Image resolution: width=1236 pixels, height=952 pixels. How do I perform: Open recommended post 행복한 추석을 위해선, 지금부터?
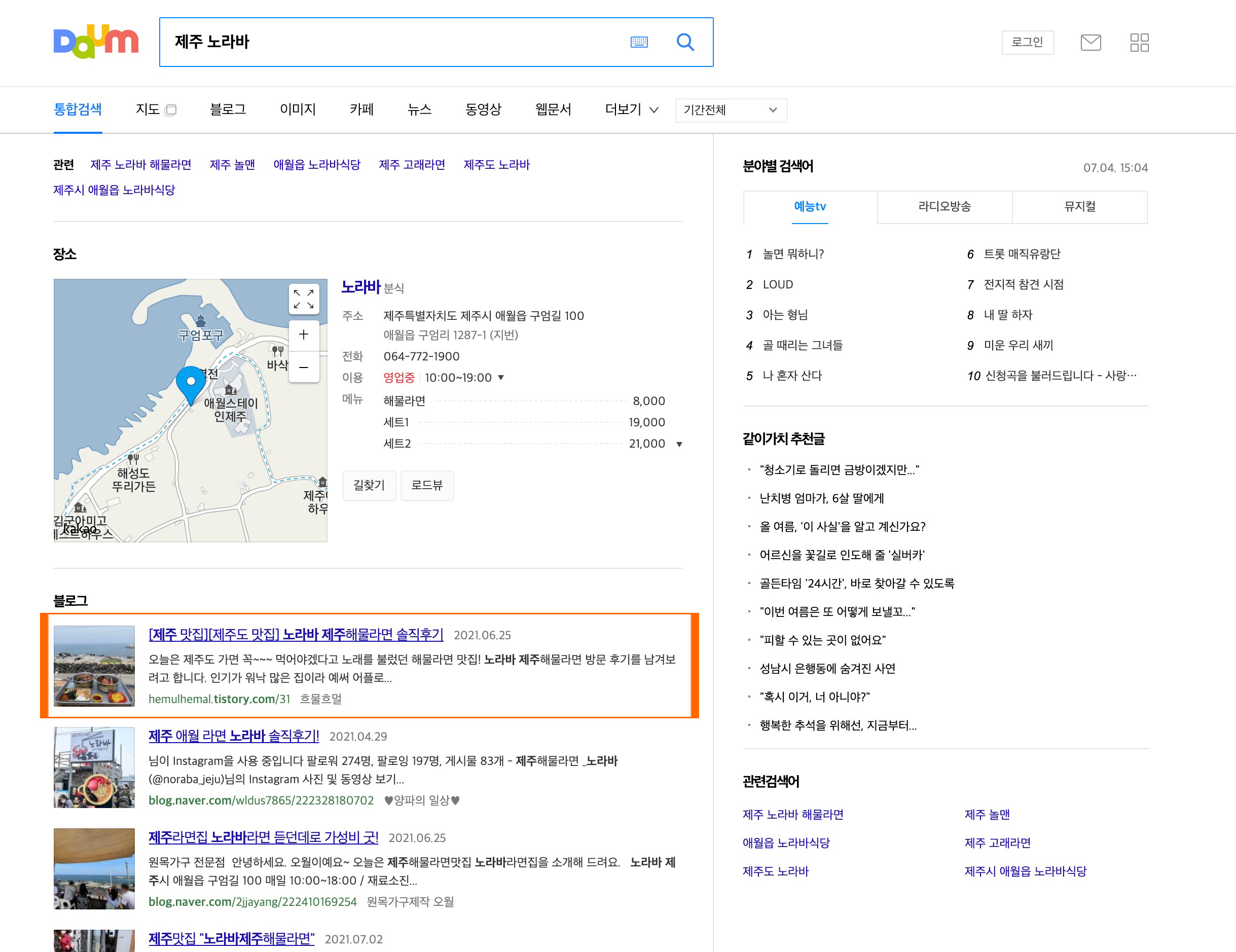[838, 725]
